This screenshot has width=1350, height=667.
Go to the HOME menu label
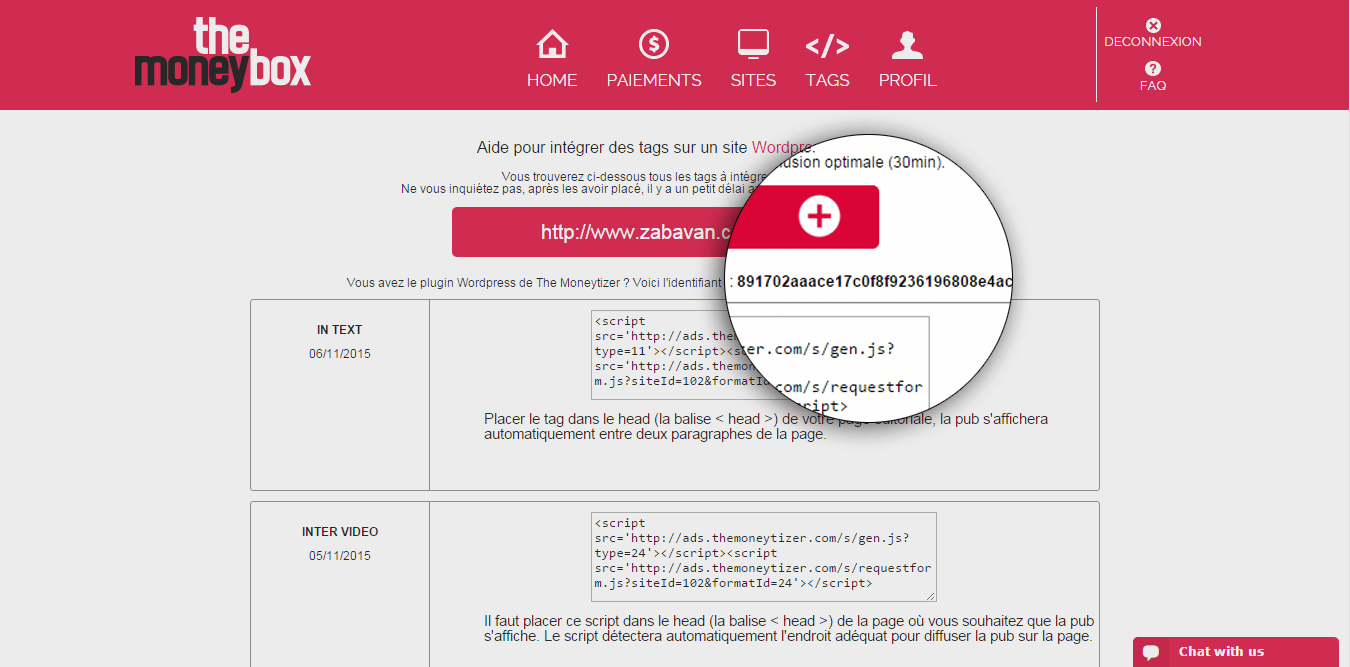552,81
